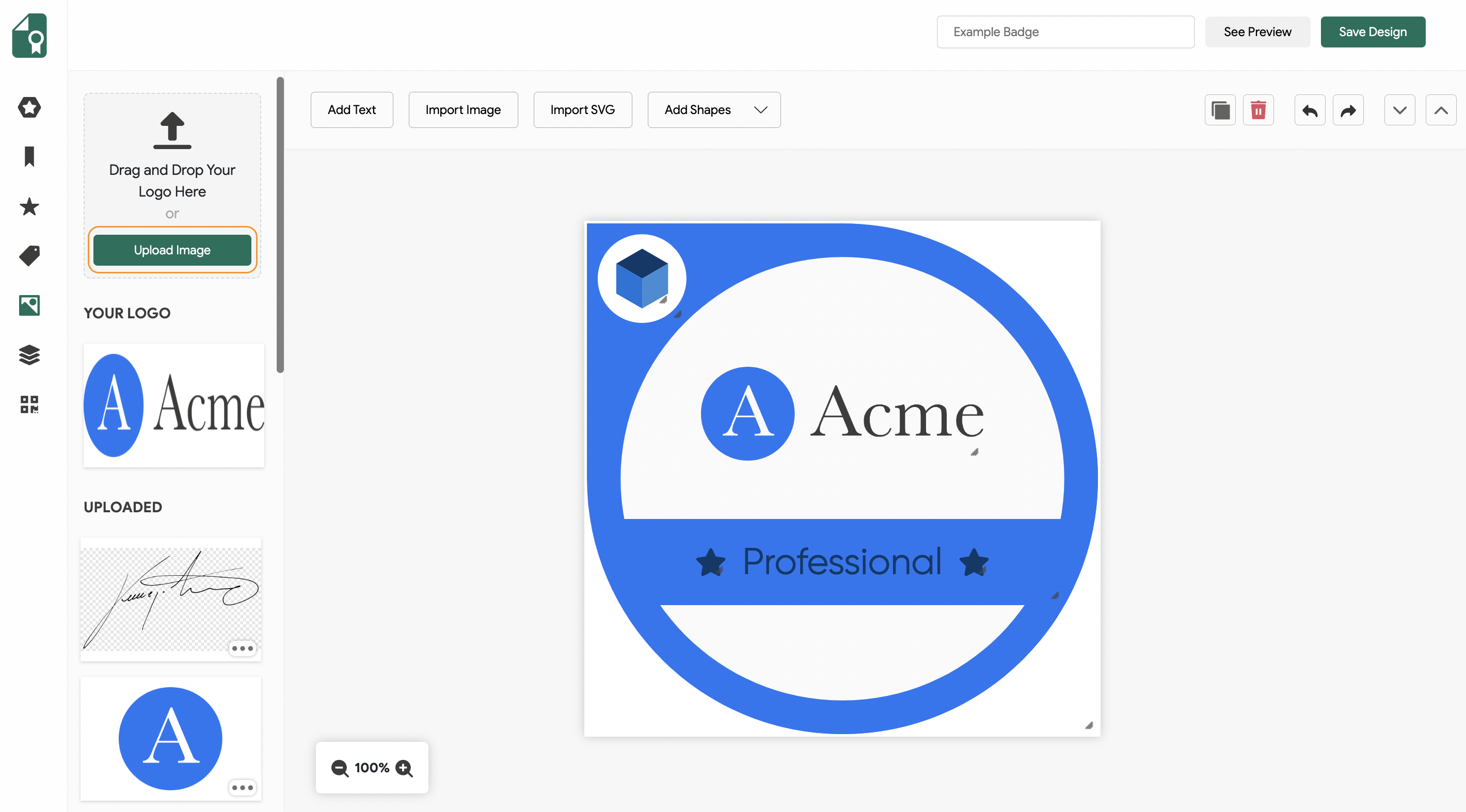This screenshot has width=1466, height=812.
Task: Click the See Preview button
Action: click(1258, 32)
